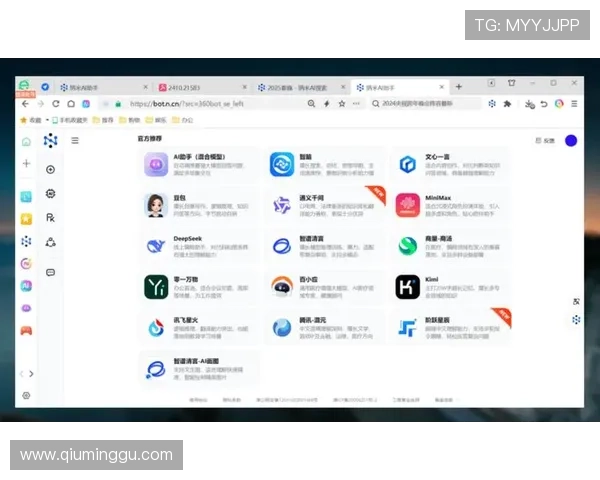Image resolution: width=600 pixels, height=480 pixels.
Task: Start a new chat with the circled plus icon
Action: click(50, 169)
